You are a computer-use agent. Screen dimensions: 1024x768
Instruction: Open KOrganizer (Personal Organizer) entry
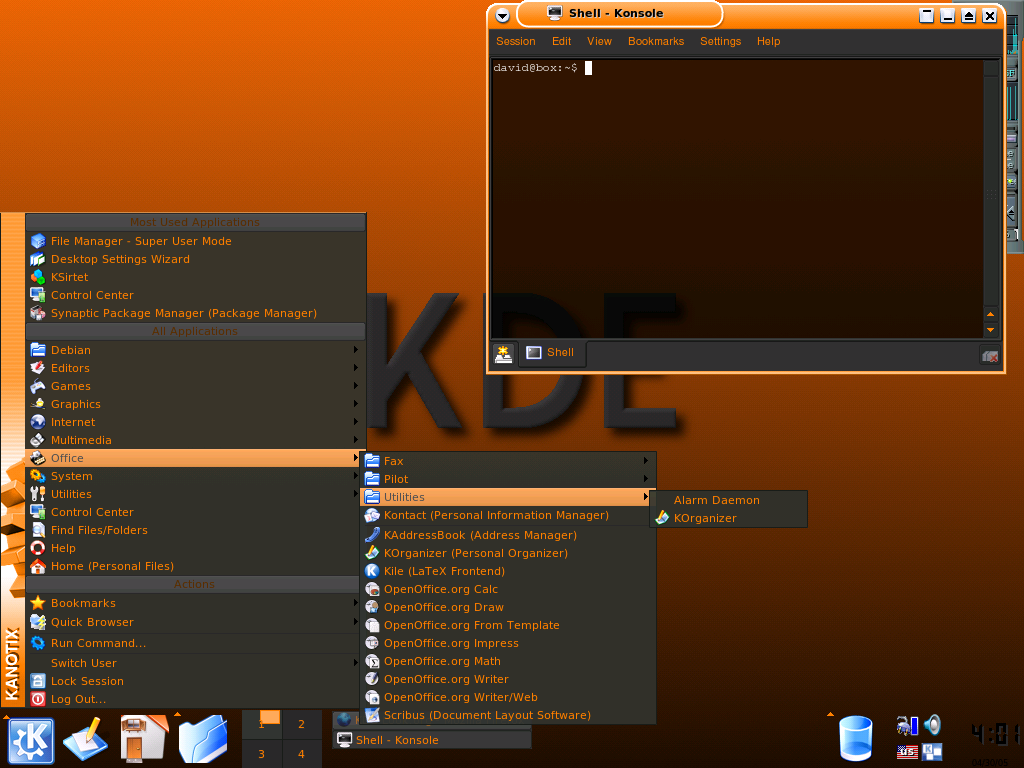(507, 553)
